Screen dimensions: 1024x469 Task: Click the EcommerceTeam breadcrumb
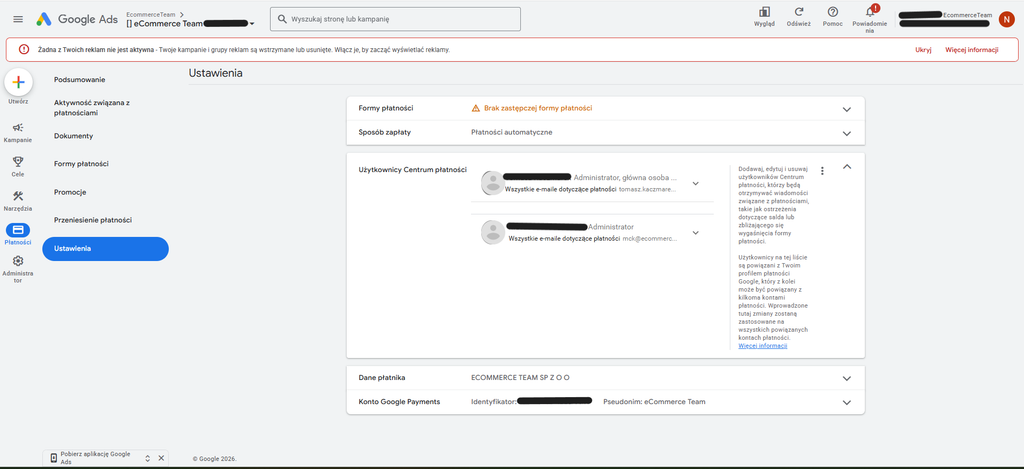click(x=150, y=13)
